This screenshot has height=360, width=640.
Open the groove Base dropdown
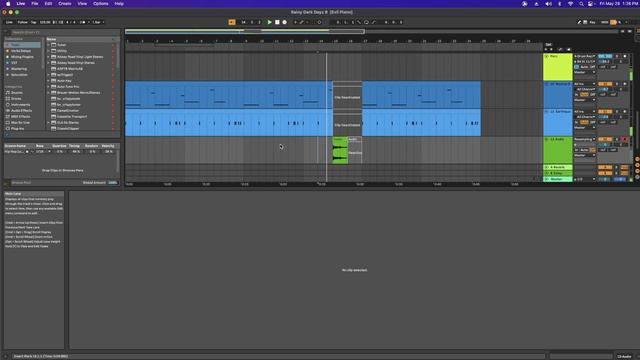tap(43, 152)
